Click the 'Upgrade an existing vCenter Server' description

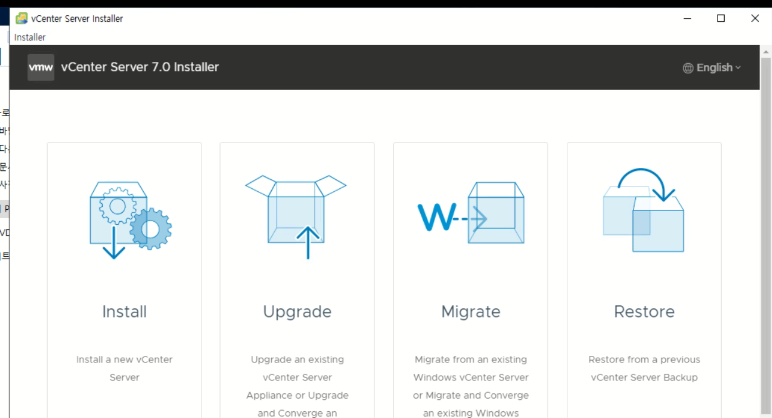[297, 386]
